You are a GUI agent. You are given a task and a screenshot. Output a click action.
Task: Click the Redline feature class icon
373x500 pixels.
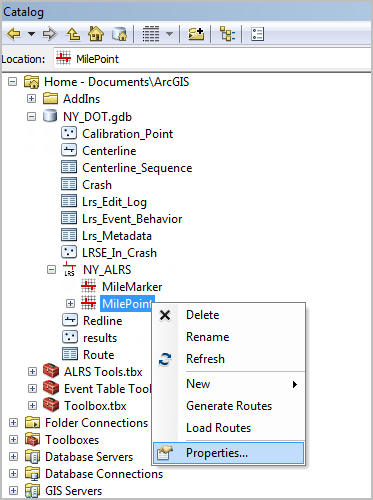pyautogui.click(x=70, y=320)
